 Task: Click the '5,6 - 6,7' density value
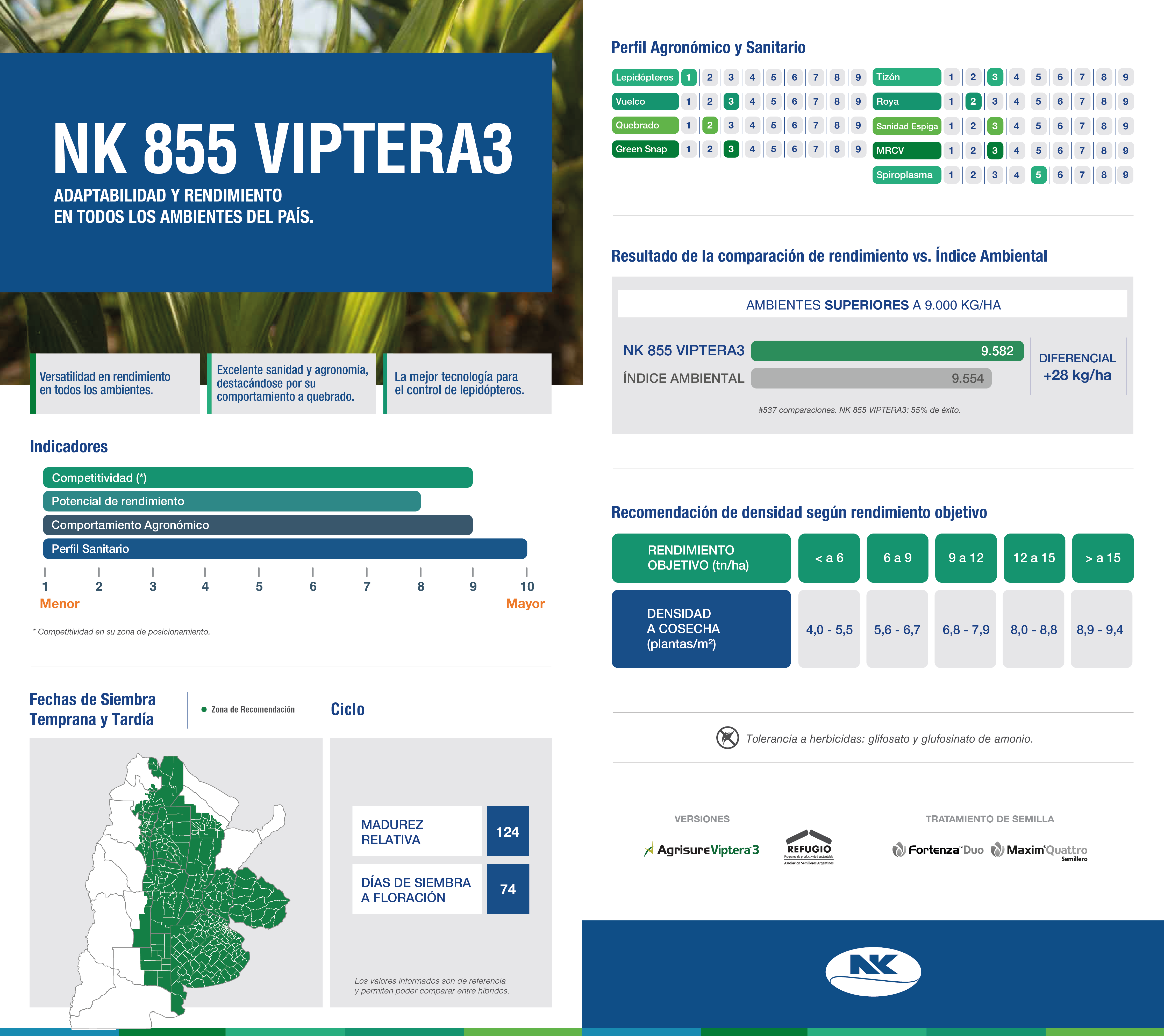click(897, 630)
